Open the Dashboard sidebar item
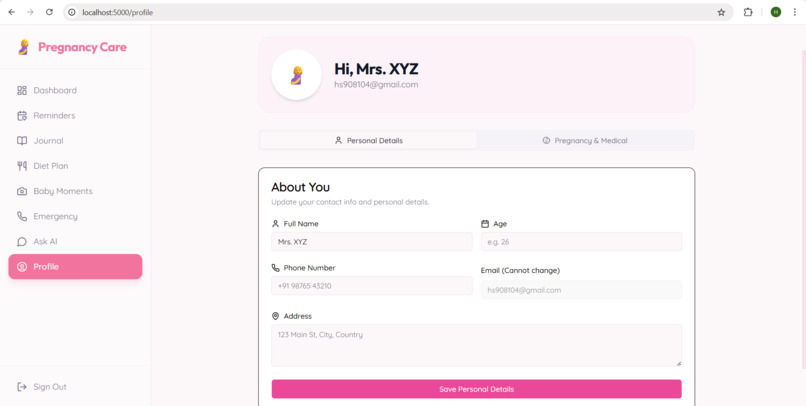The width and height of the screenshot is (806, 406). click(x=75, y=90)
